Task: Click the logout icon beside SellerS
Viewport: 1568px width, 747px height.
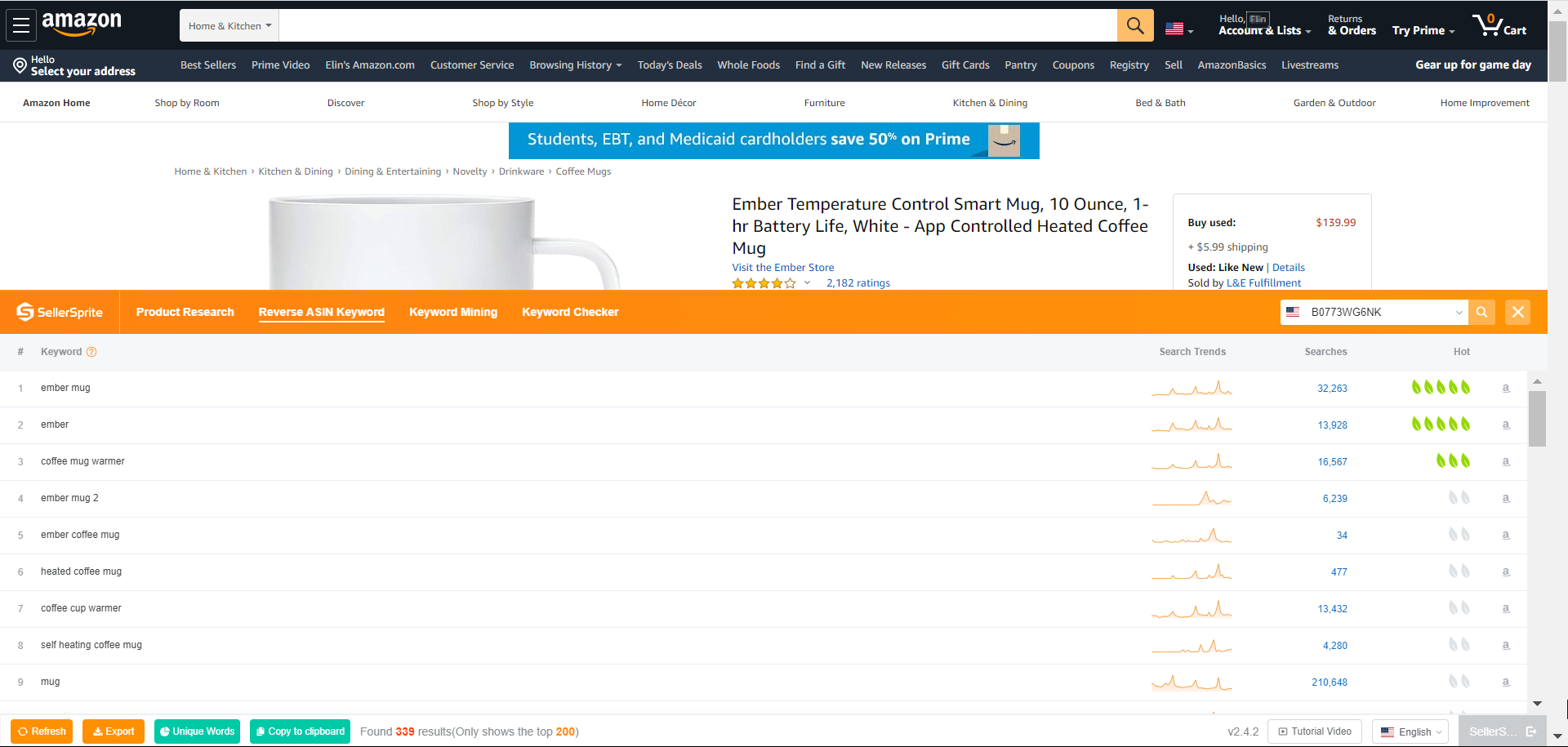Action: [1531, 731]
